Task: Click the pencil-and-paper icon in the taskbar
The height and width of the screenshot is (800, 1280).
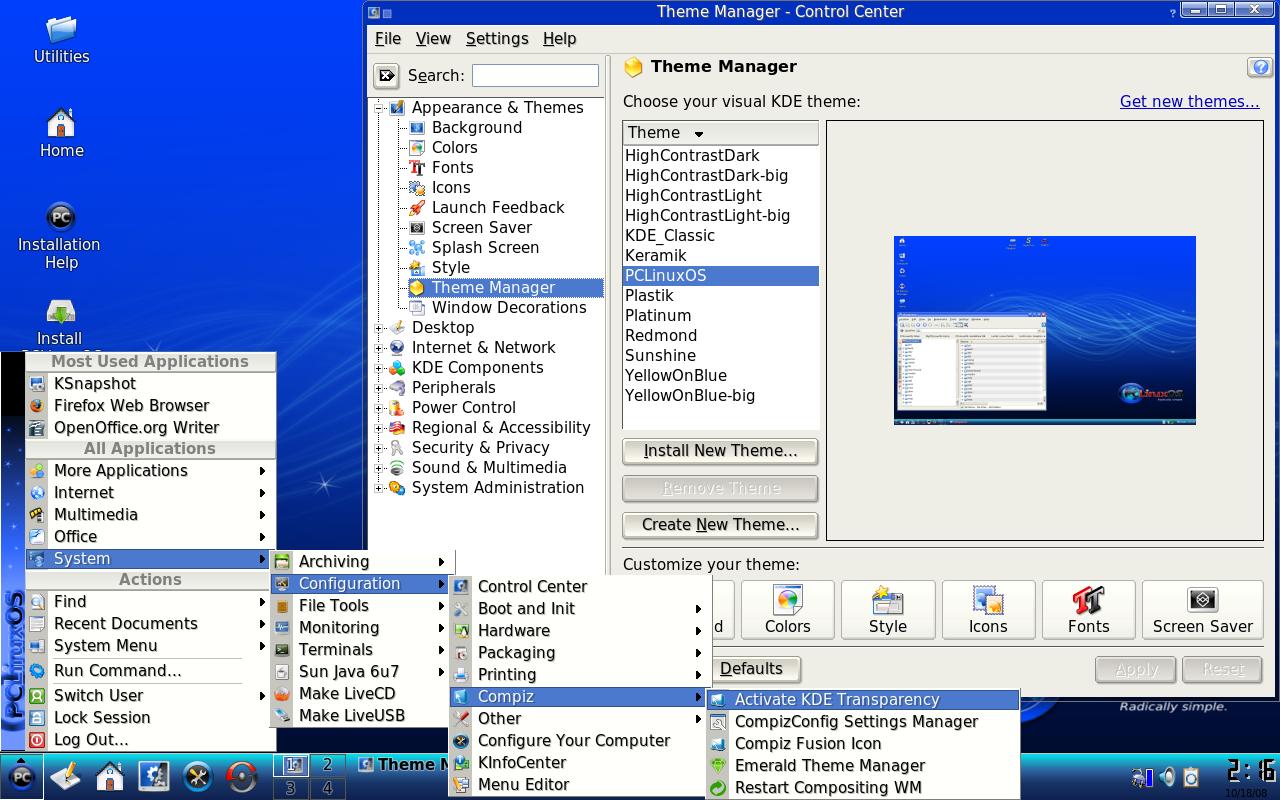Action: pyautogui.click(x=66, y=777)
